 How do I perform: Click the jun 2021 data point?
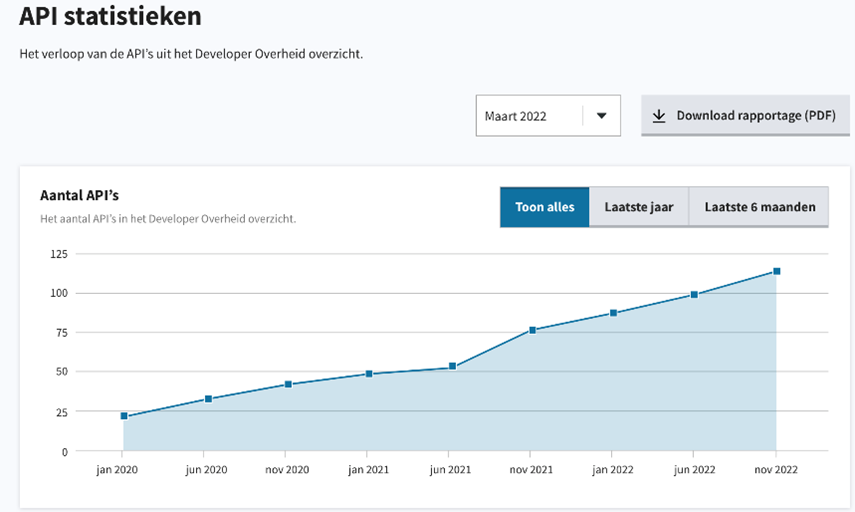(453, 366)
